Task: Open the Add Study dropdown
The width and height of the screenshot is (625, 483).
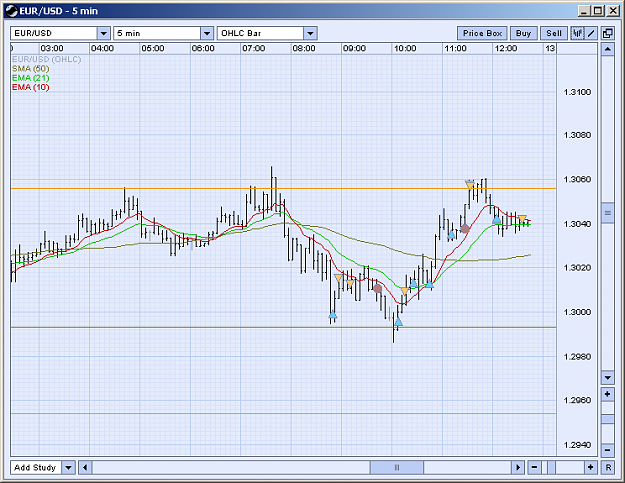Action: [x=69, y=467]
